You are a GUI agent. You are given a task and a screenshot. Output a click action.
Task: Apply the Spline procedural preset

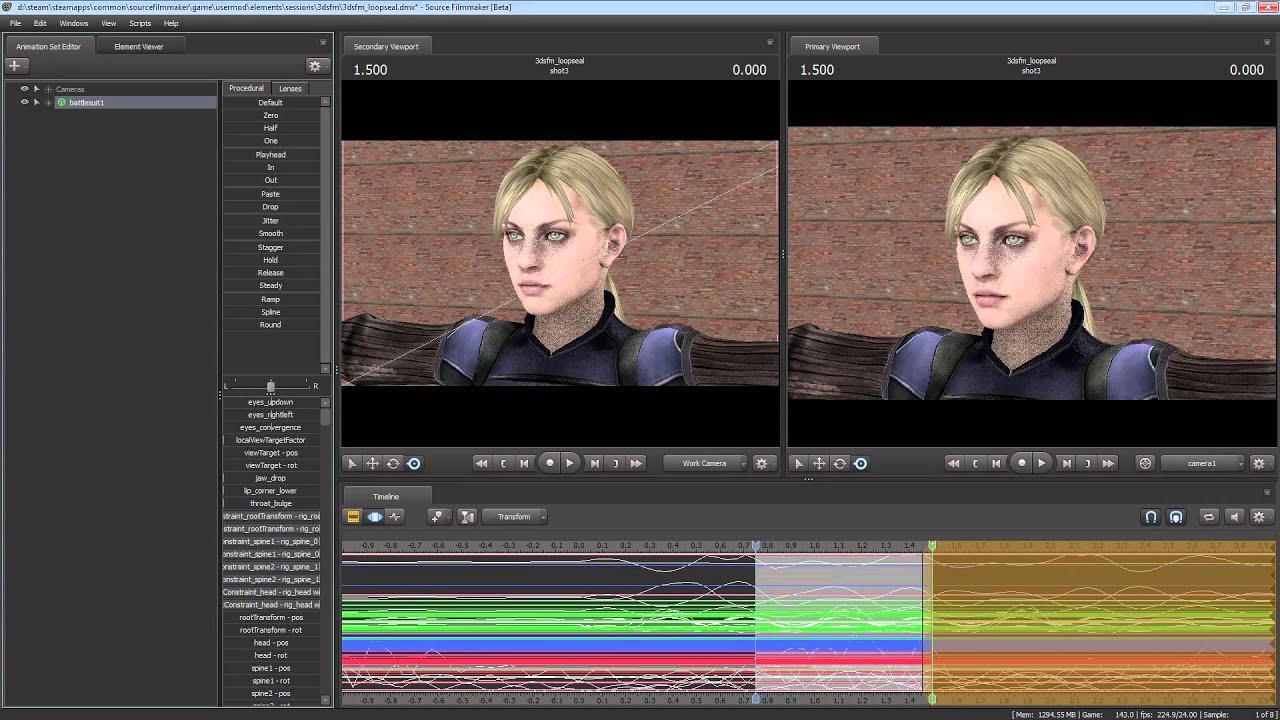(271, 312)
